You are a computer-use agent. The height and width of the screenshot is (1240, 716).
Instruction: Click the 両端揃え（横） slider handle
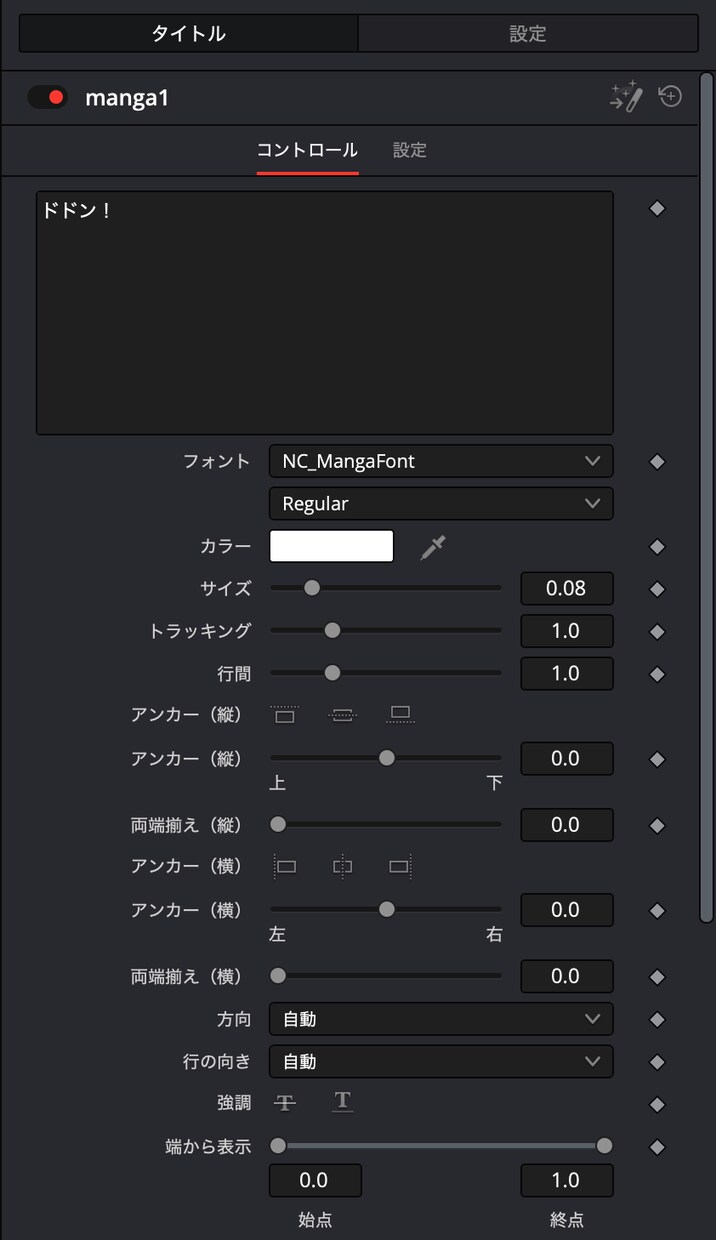(278, 976)
